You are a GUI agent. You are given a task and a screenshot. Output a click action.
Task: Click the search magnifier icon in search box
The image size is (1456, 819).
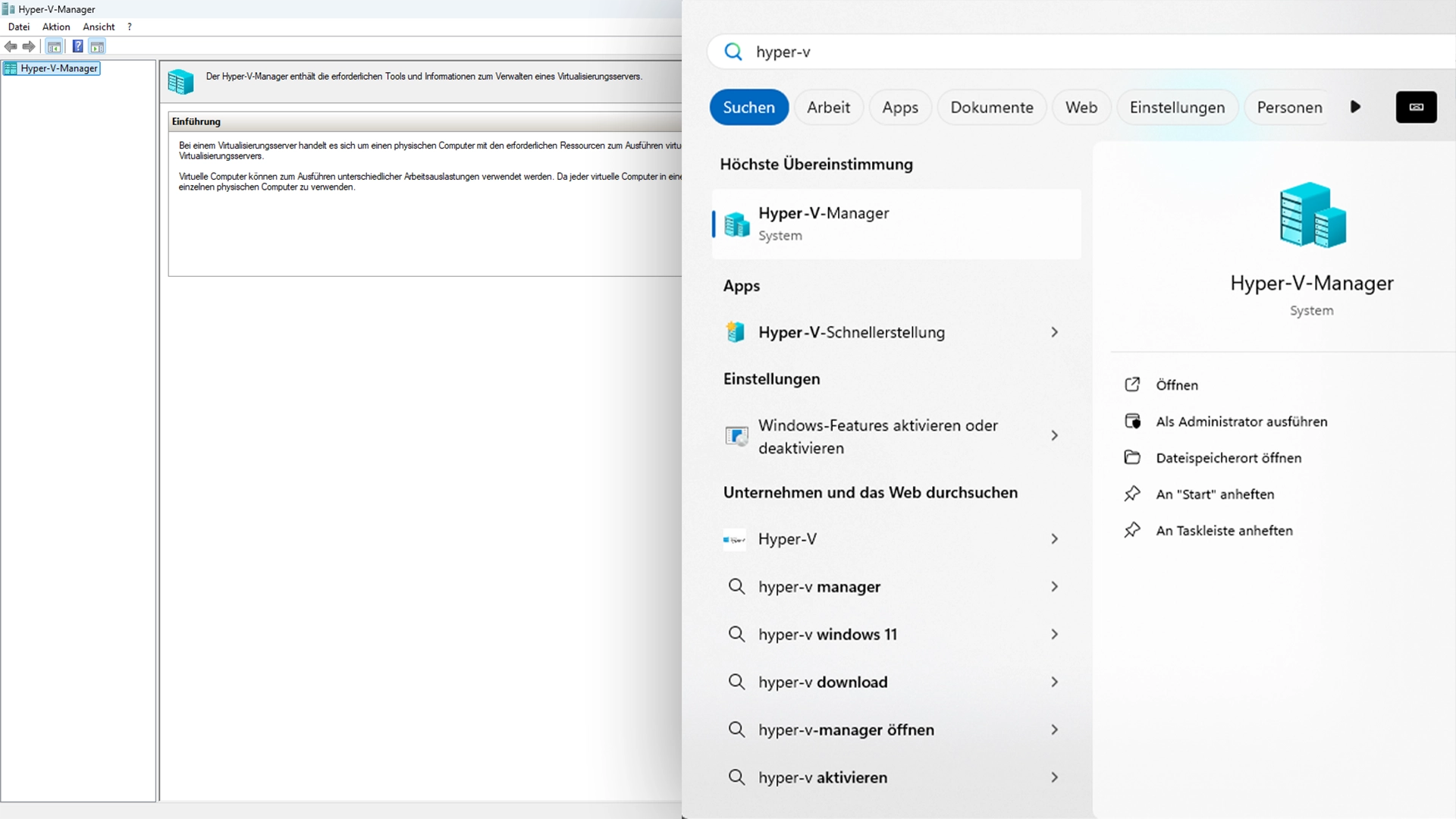[733, 52]
